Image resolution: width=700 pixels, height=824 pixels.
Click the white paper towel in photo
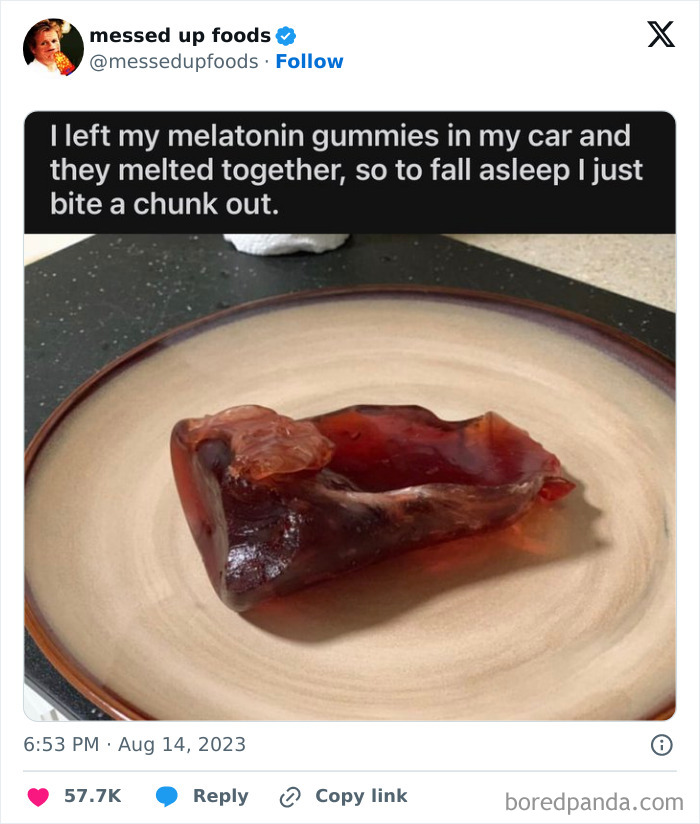tap(286, 243)
